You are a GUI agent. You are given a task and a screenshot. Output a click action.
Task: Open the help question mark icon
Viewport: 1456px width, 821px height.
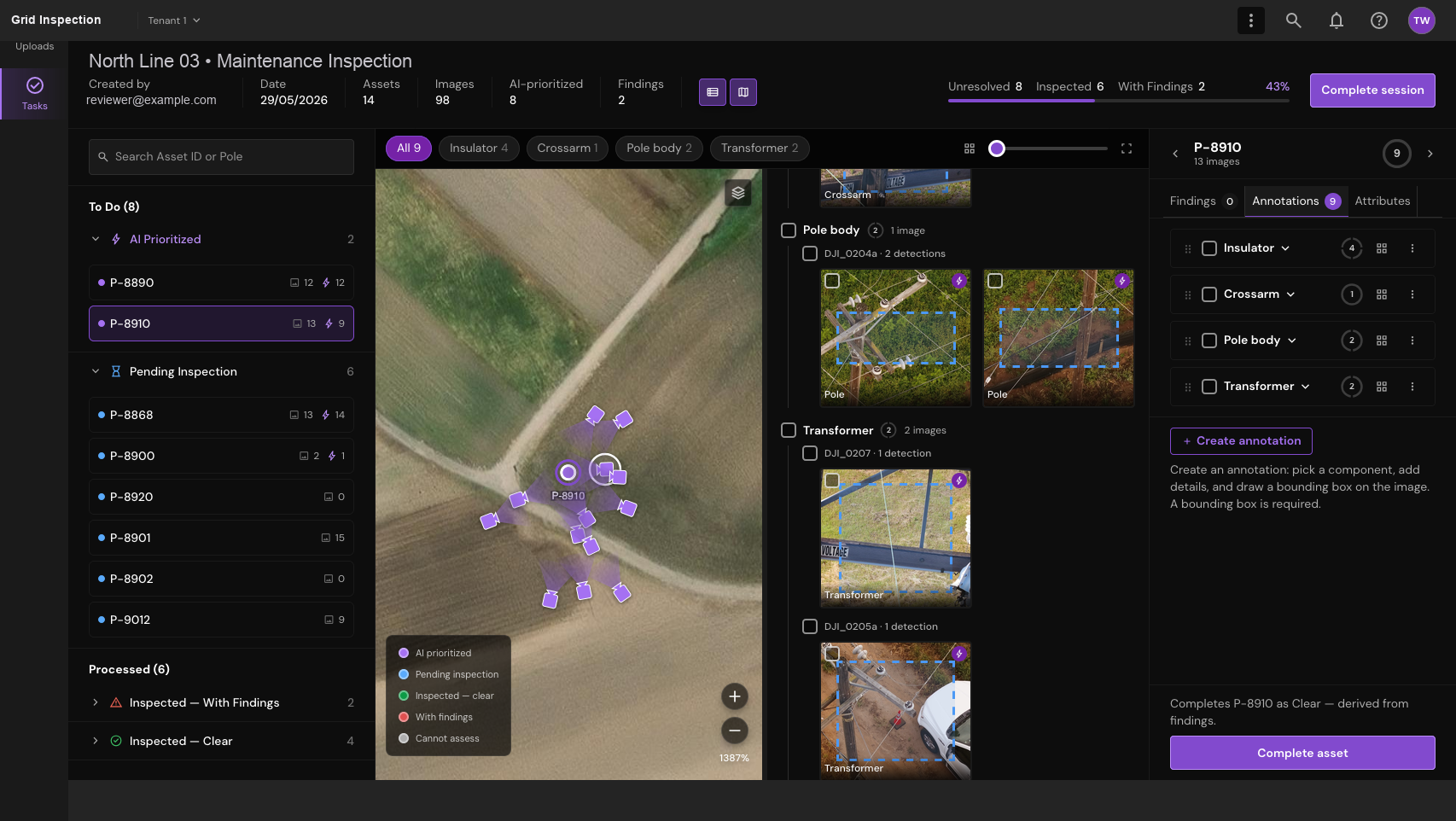pos(1378,20)
